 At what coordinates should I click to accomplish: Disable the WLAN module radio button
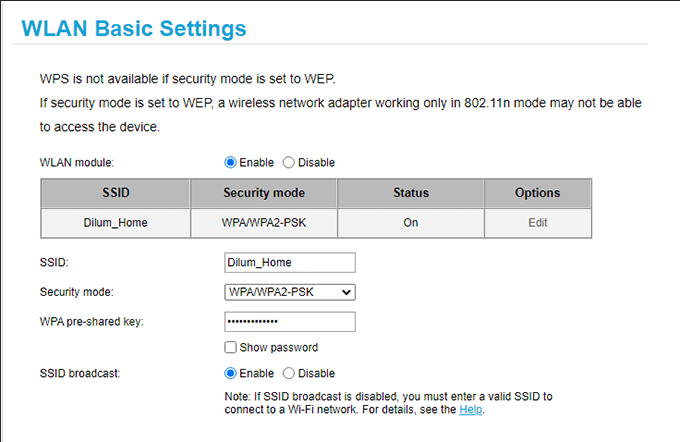click(289, 162)
